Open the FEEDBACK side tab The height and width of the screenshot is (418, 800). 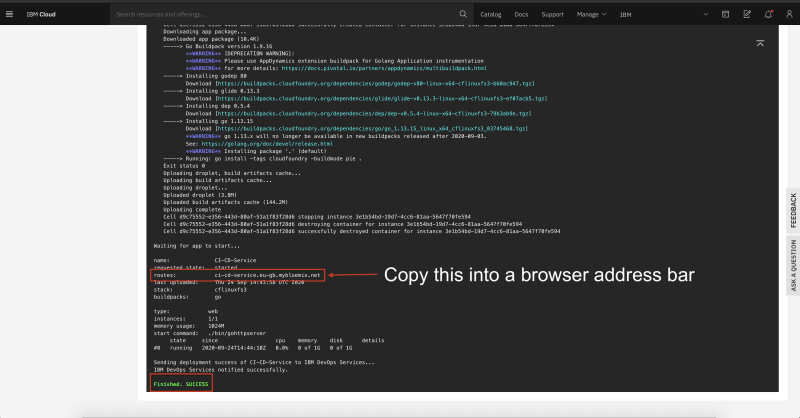(793, 210)
